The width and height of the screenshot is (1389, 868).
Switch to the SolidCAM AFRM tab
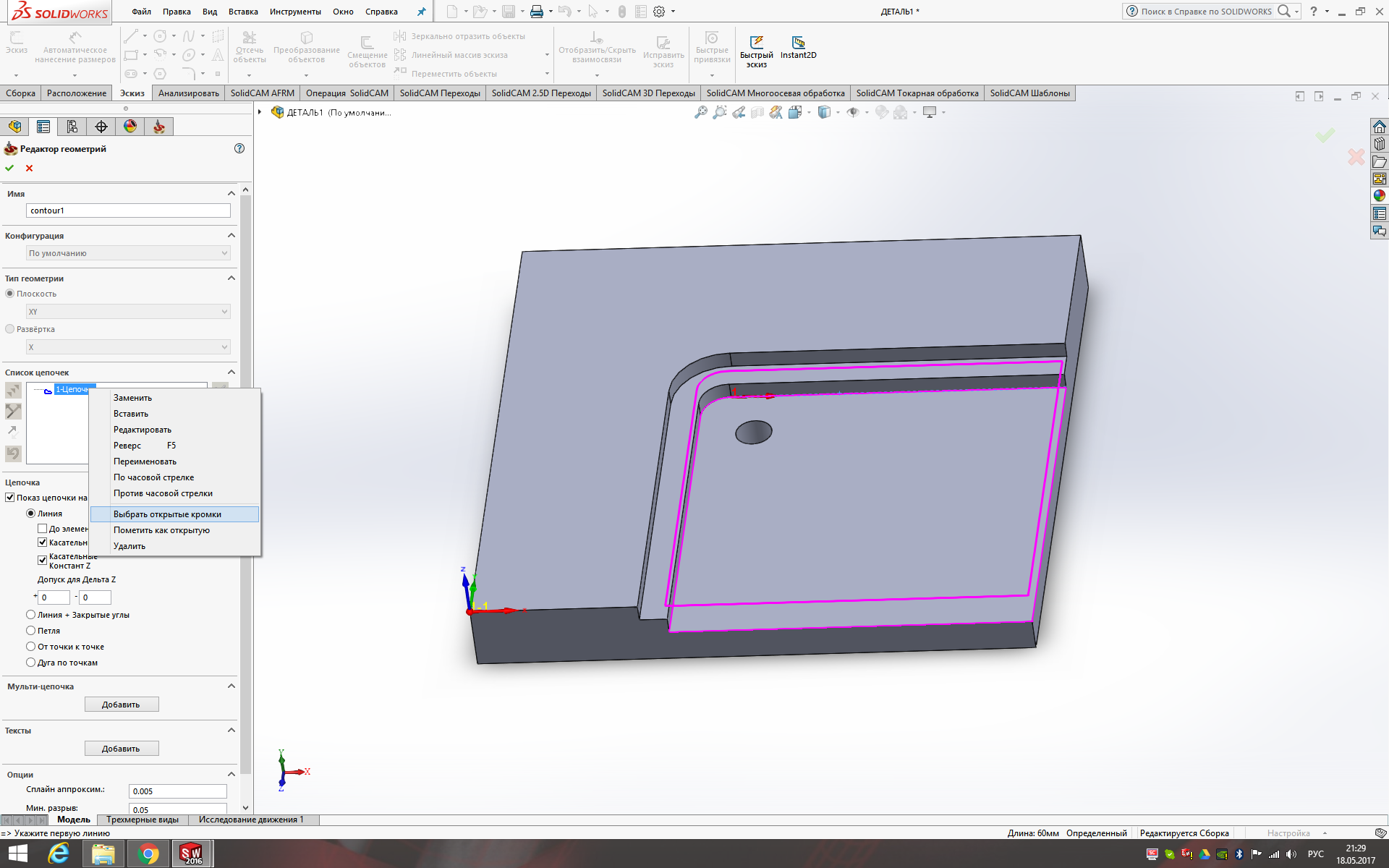(x=262, y=93)
